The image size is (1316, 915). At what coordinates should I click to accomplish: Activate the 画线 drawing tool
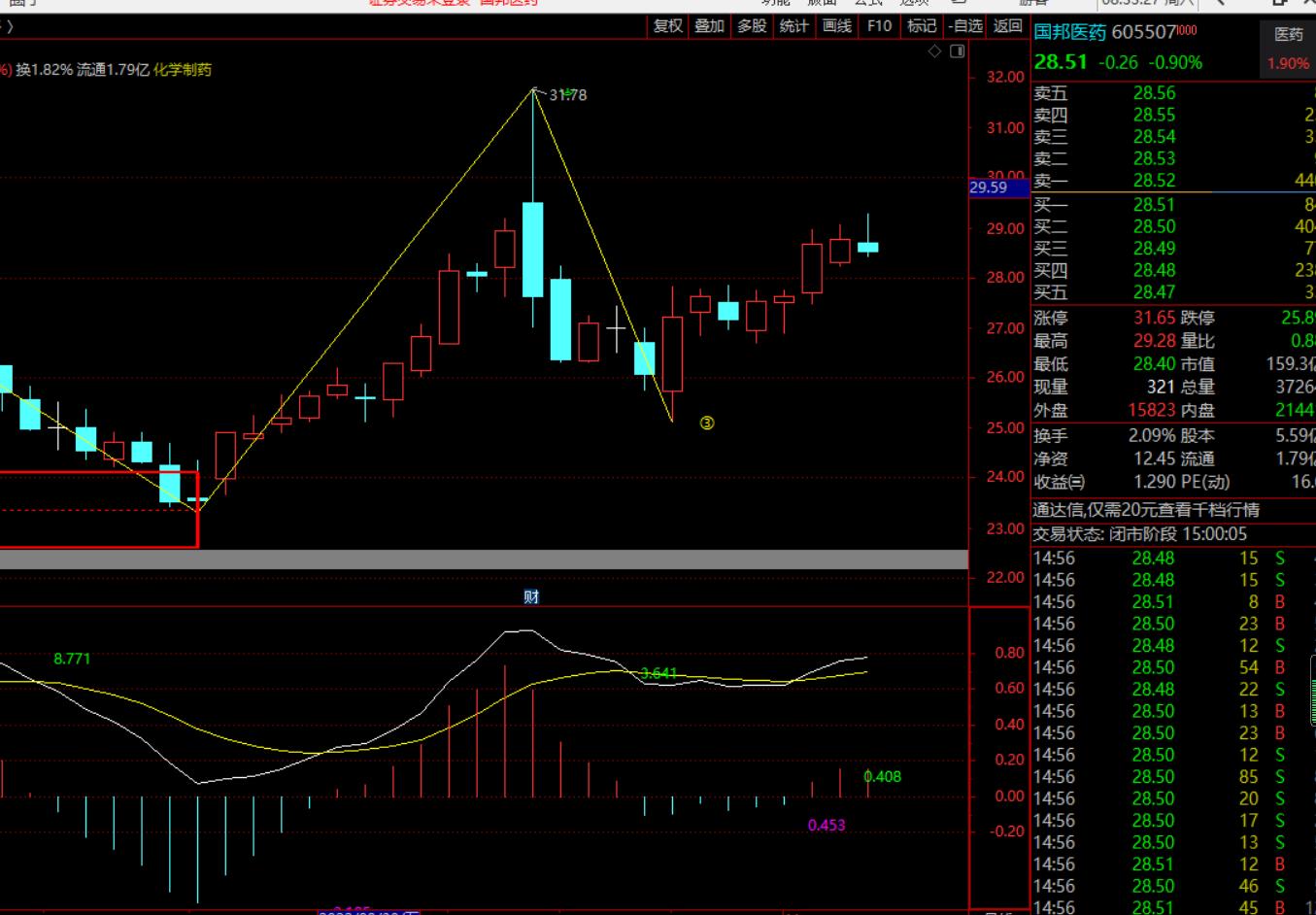836,26
